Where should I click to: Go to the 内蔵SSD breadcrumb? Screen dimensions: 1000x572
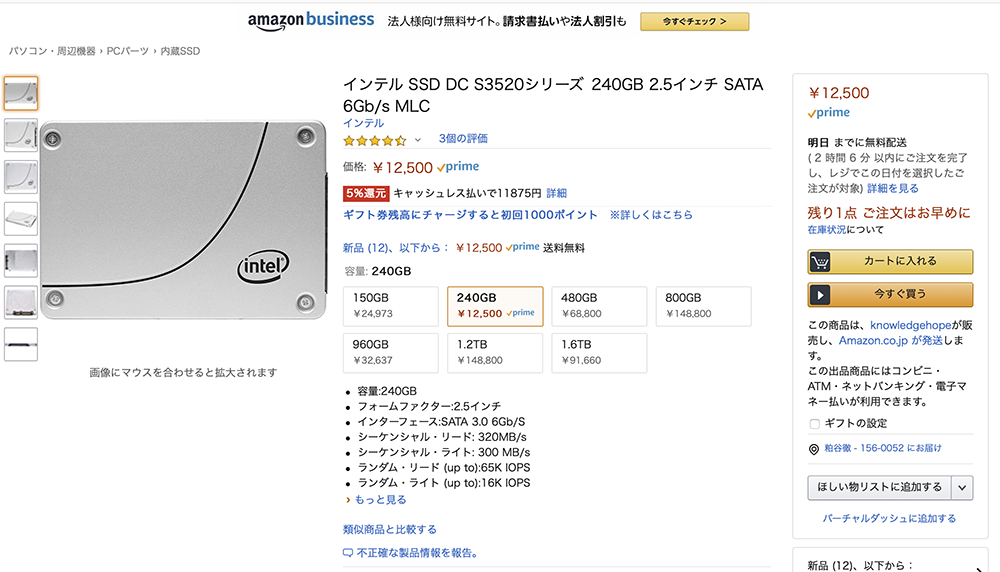pyautogui.click(x=180, y=51)
